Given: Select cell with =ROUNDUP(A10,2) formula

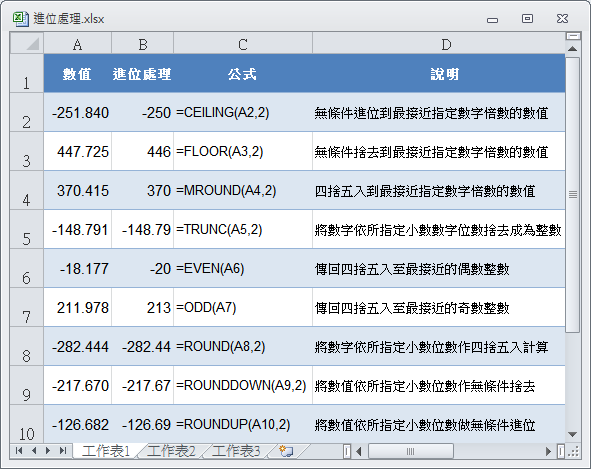Looking at the screenshot, I should tap(243, 424).
